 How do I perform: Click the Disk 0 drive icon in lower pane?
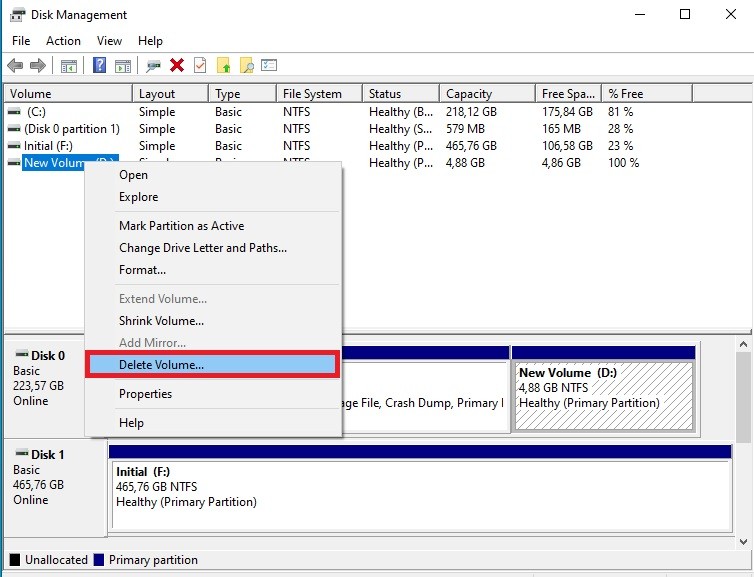coord(22,354)
